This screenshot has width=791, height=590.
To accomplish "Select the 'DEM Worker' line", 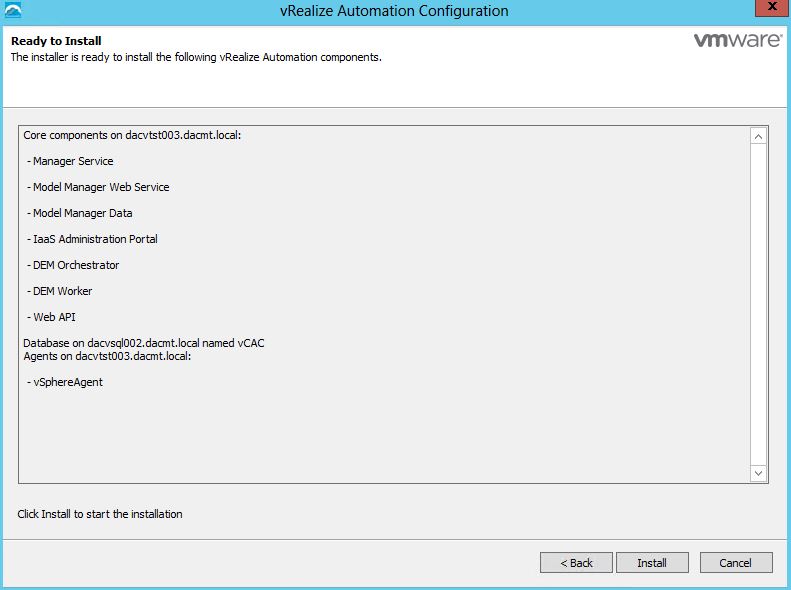I will (x=60, y=291).
